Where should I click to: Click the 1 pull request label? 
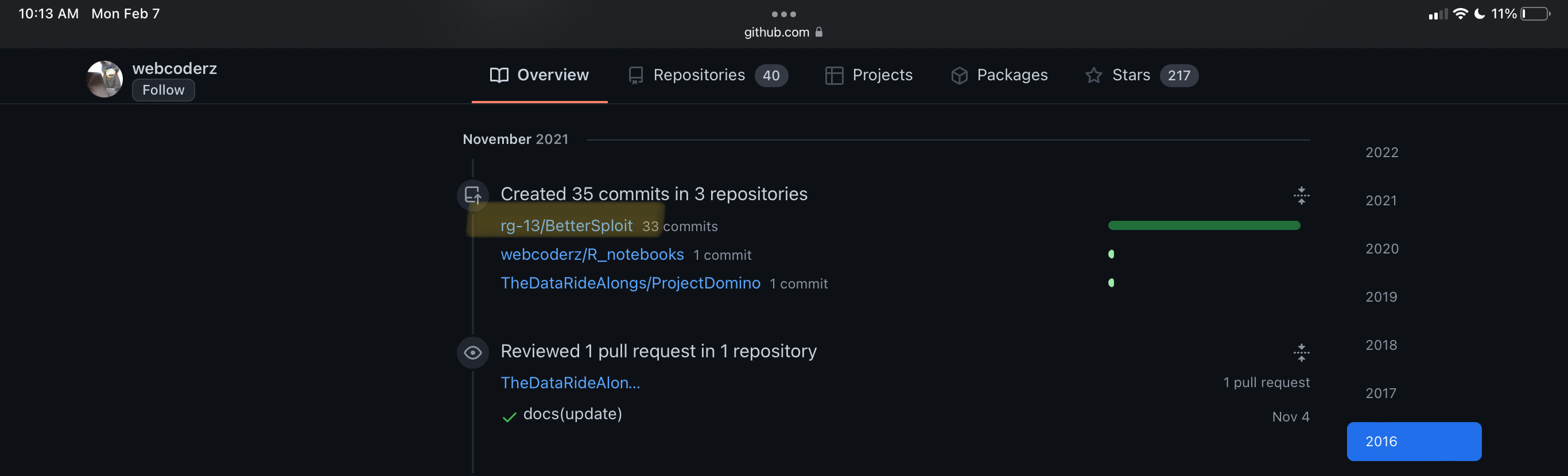click(1267, 383)
